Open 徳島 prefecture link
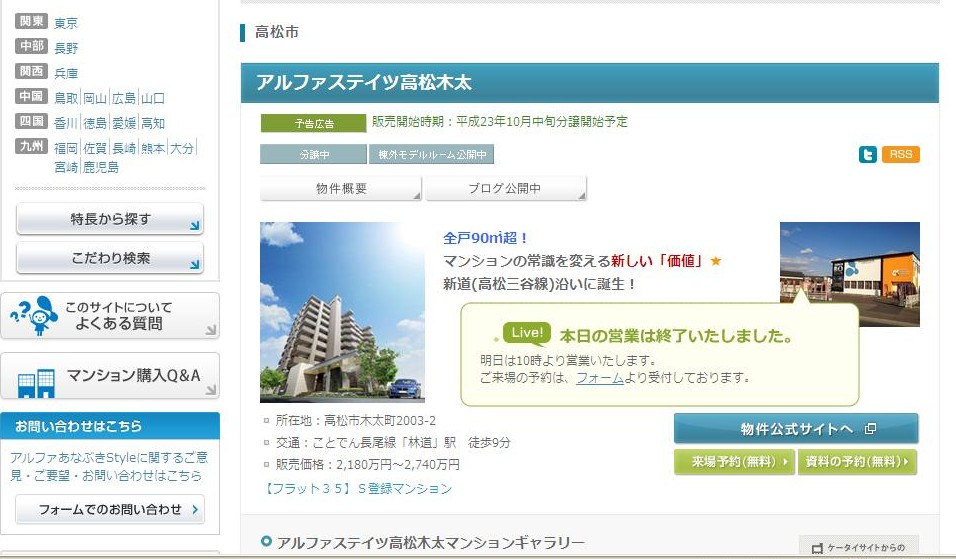Image resolution: width=956 pixels, height=559 pixels. pos(95,123)
